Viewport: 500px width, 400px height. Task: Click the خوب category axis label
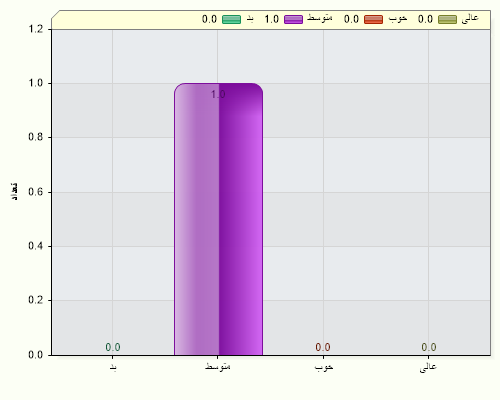(324, 367)
